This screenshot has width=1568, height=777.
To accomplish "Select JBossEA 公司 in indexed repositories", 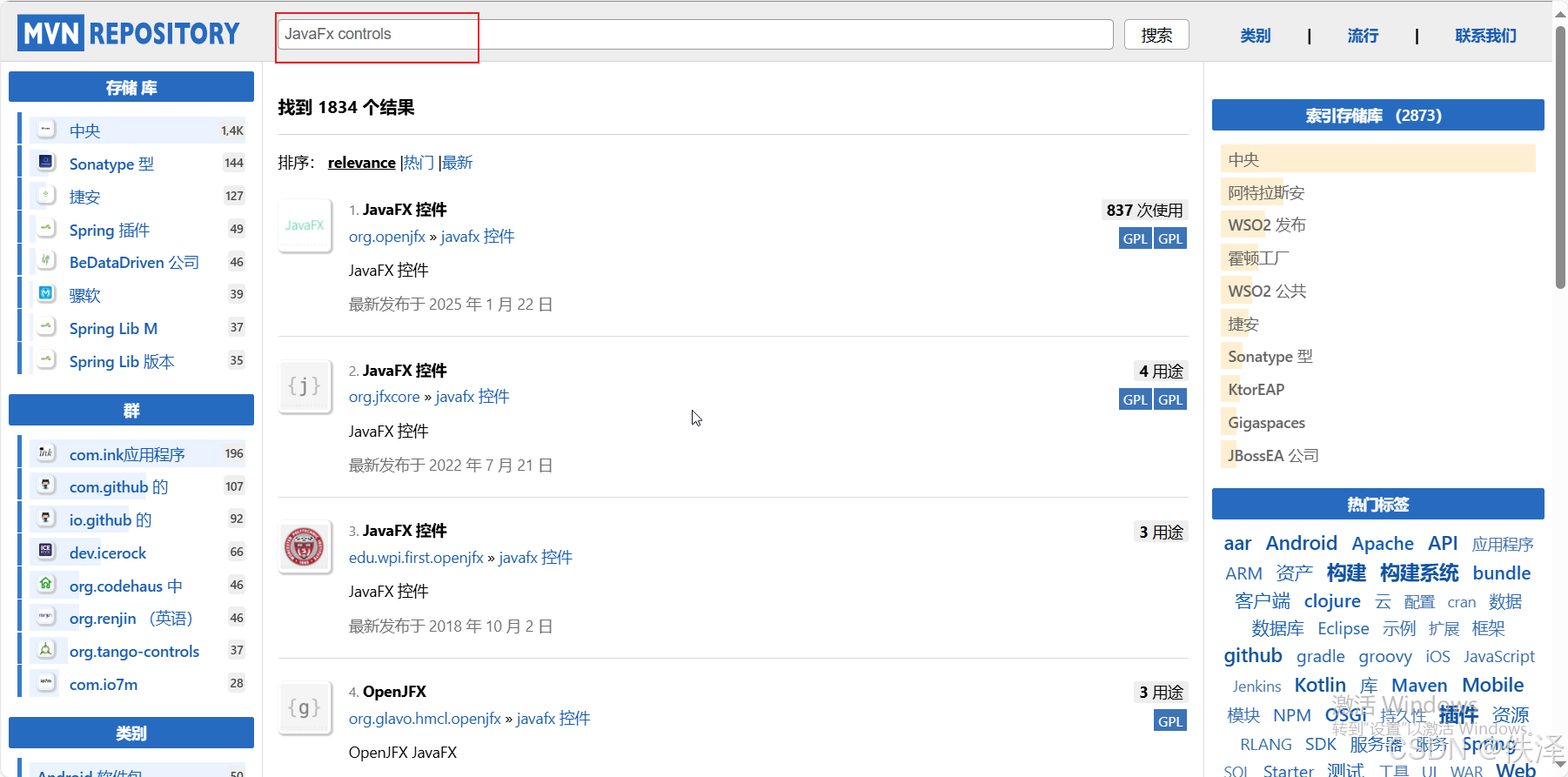I will (x=1274, y=455).
